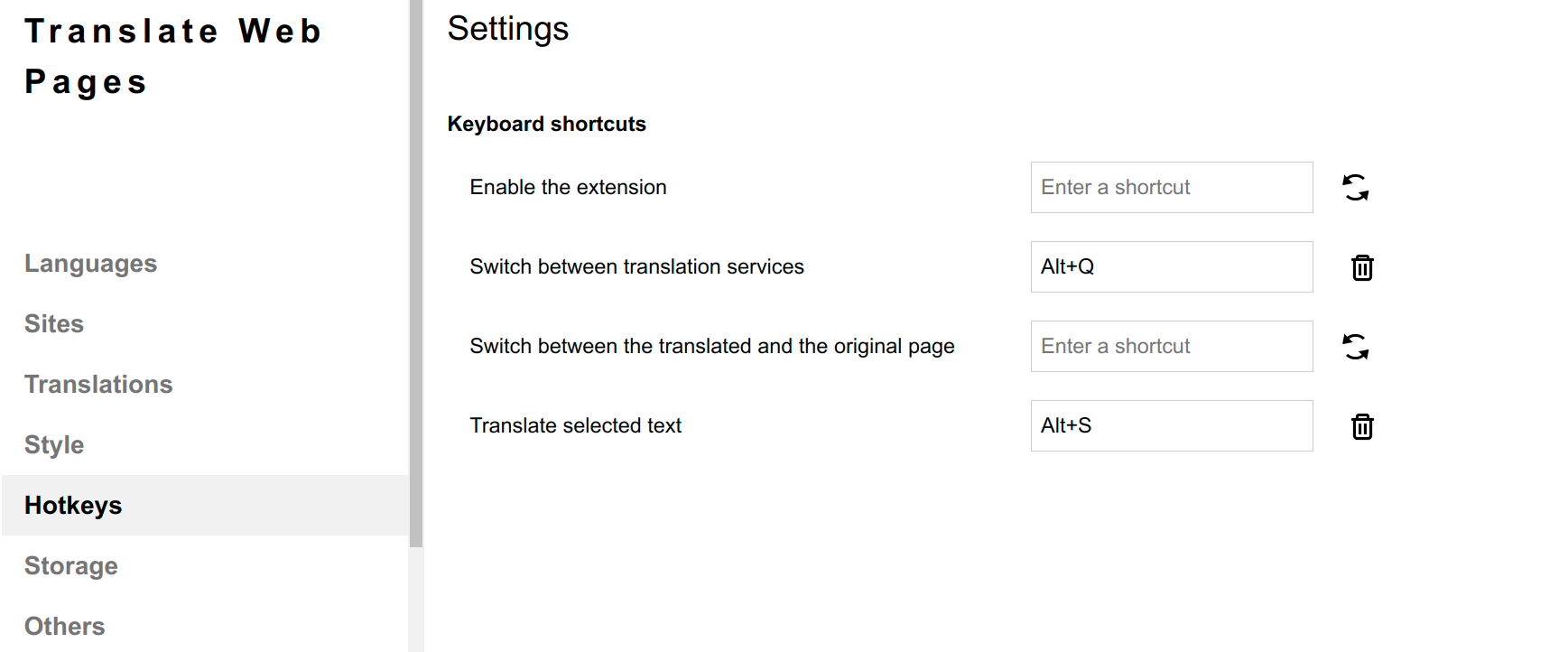The image size is (1568, 652).
Task: Delete the Alt+S translate selected text shortcut
Action: click(1363, 425)
